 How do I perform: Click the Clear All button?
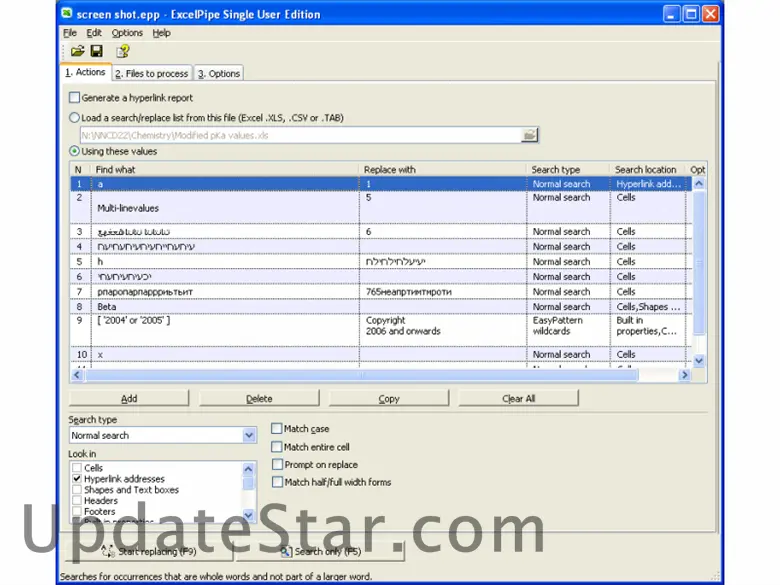coord(518,398)
